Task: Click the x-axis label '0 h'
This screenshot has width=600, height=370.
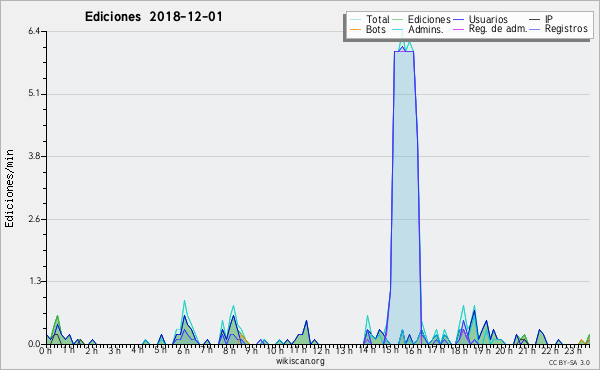Action: [x=46, y=351]
